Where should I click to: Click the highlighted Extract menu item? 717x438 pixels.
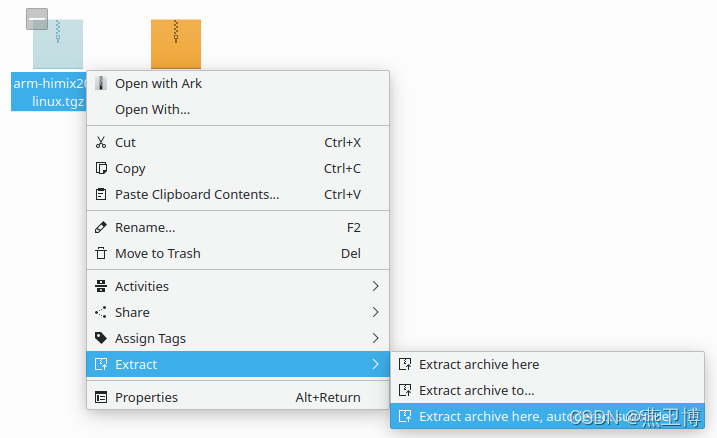pos(238,364)
